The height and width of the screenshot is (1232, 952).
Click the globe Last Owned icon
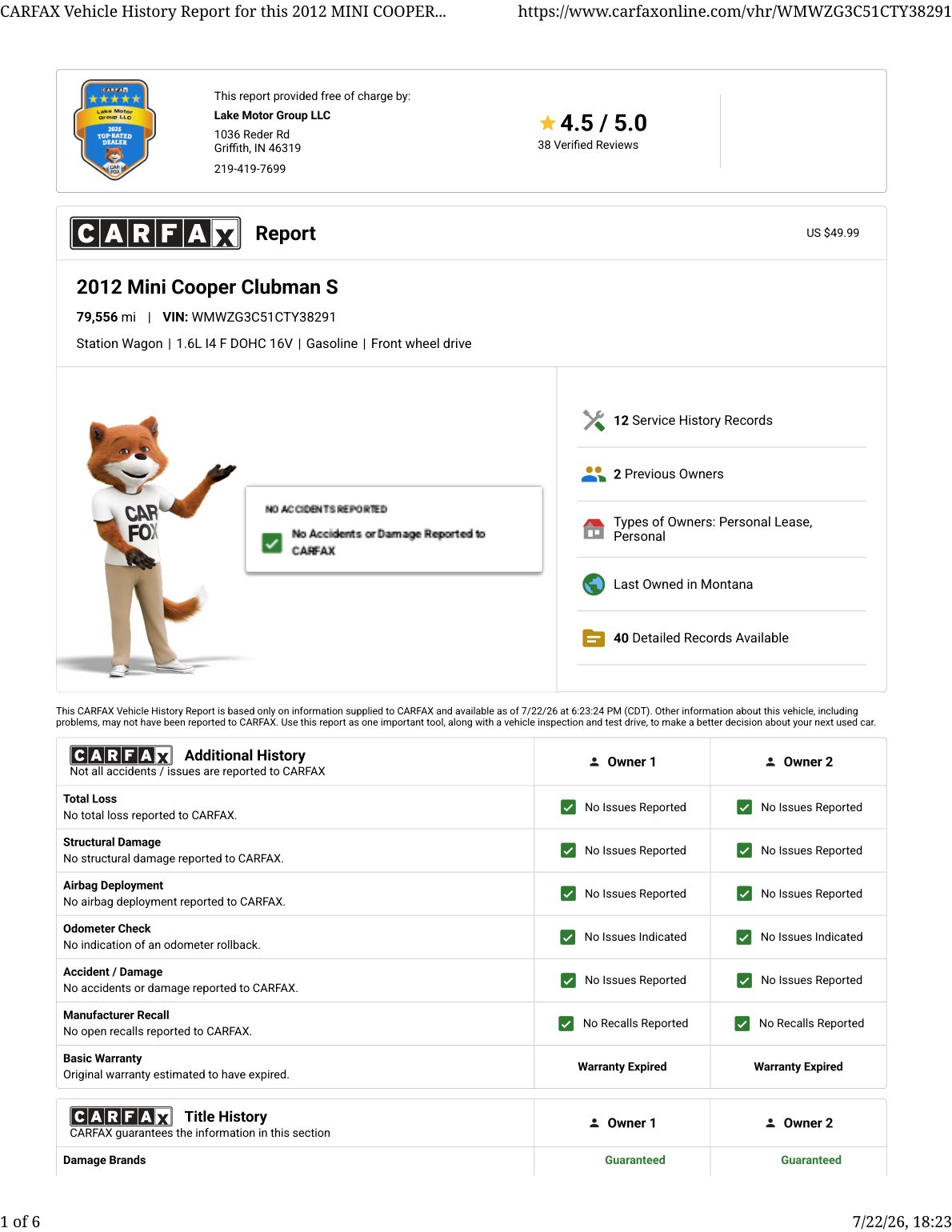(x=594, y=585)
